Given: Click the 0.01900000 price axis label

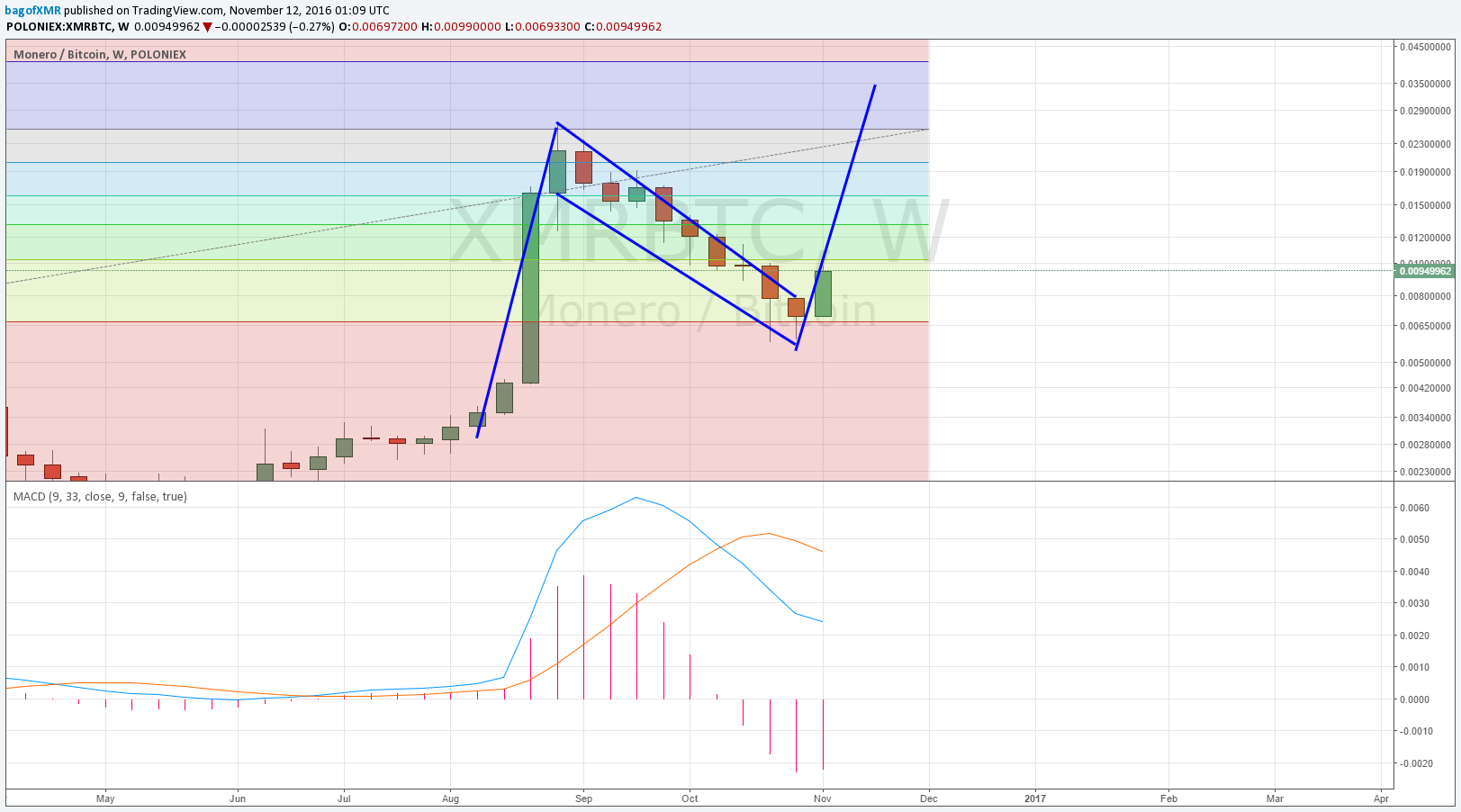Looking at the screenshot, I should [1425, 172].
